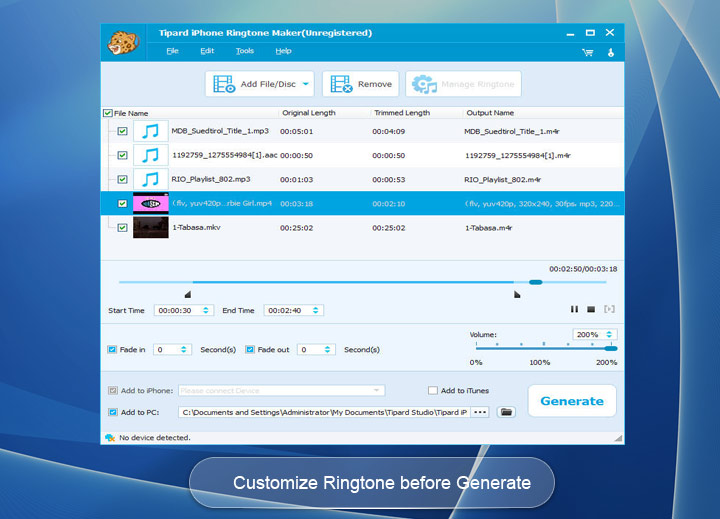The image size is (720, 519).
Task: Adjust the Fade out seconds stepper
Action: pos(327,350)
